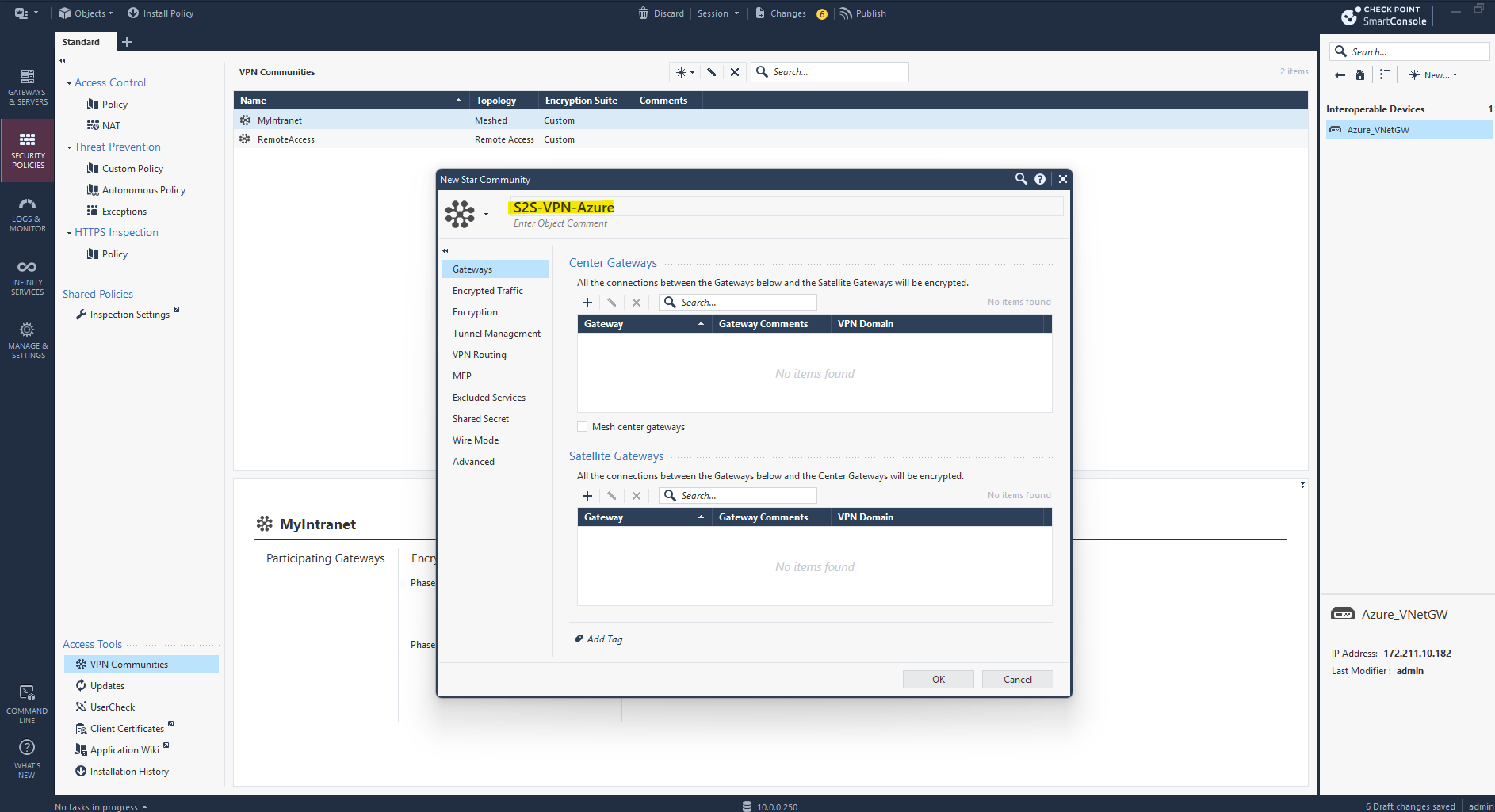Click edit pencil in Center Gateways toolbar
This screenshot has height=812, width=1495.
pos(612,303)
